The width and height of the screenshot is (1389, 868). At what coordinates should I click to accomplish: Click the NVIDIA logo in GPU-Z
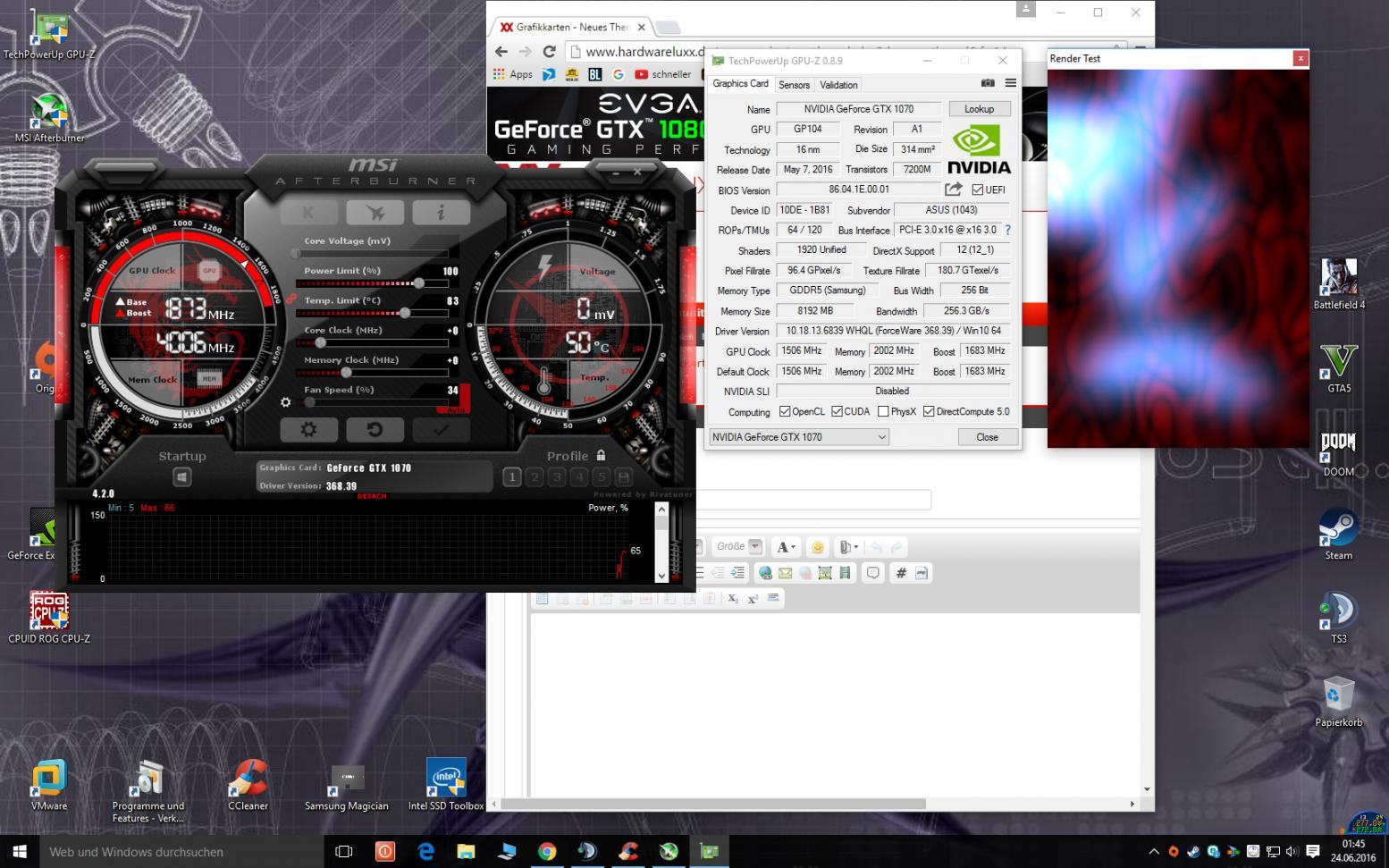[979, 149]
